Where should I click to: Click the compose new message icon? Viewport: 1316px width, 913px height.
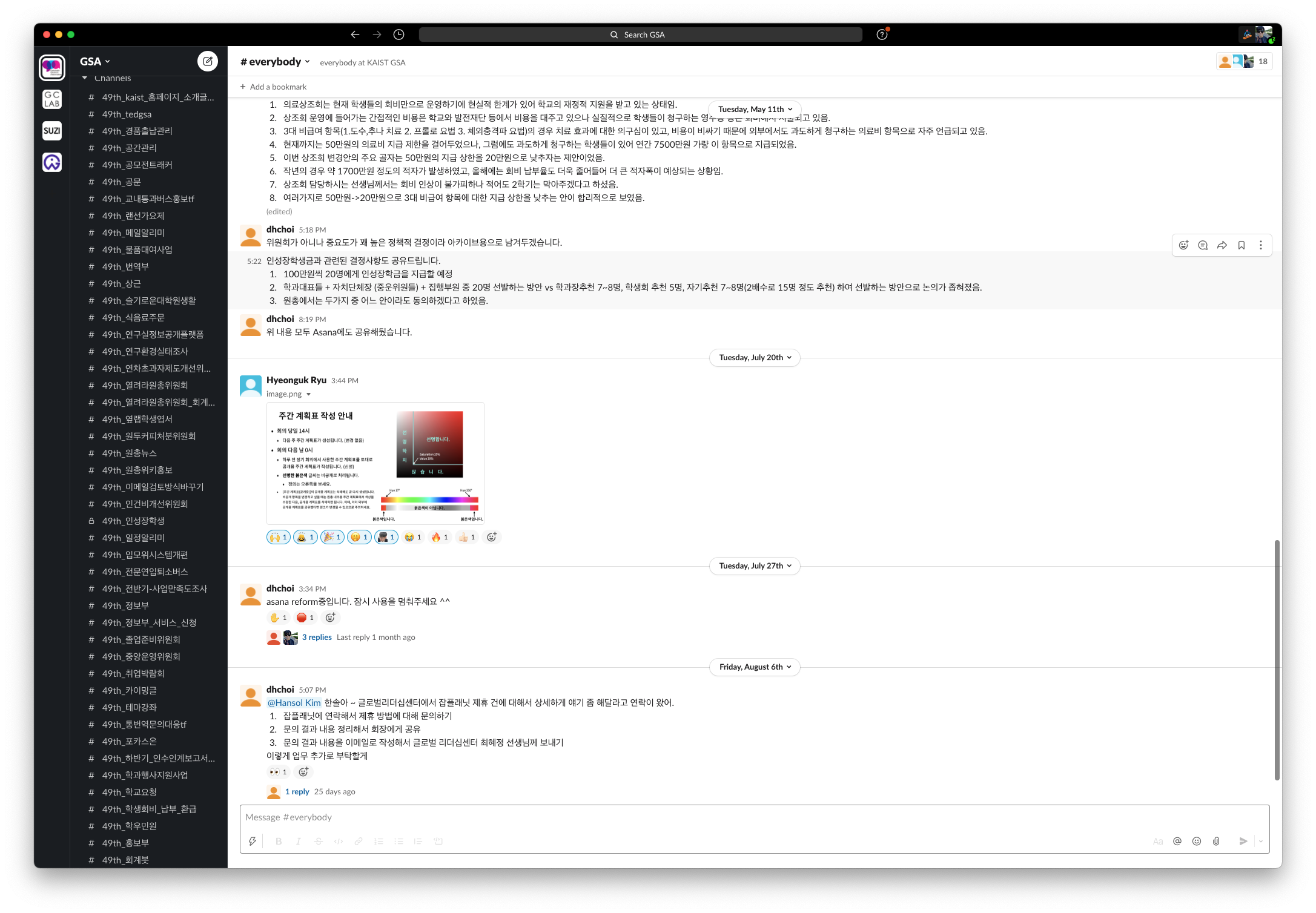(207, 61)
